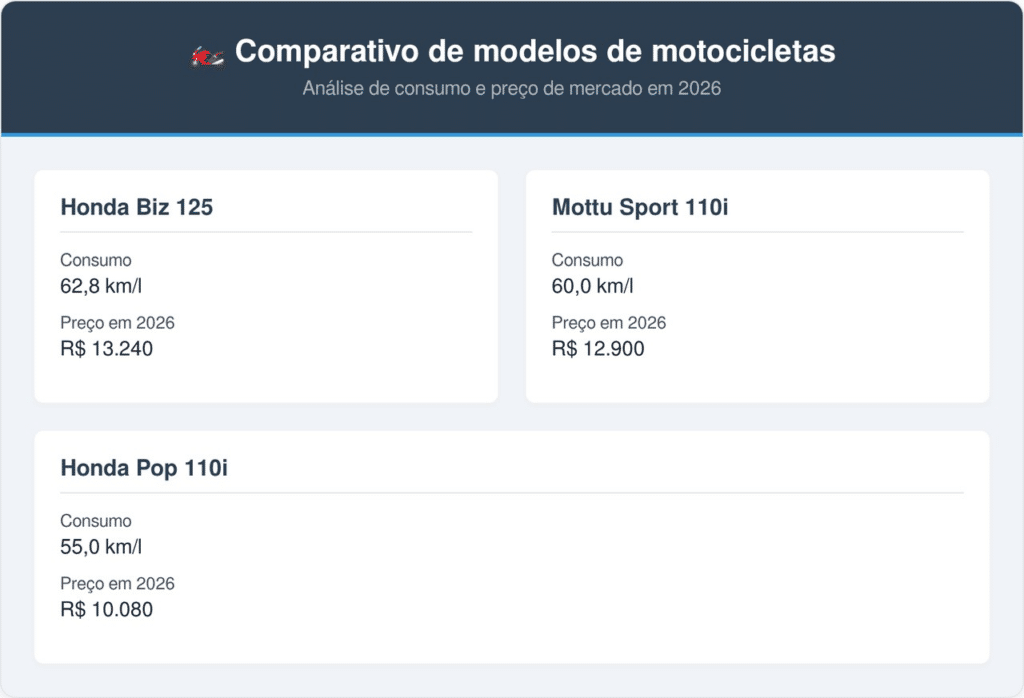Select the Honda Biz 125 heading
Viewport: 1024px width, 698px height.
tap(136, 207)
